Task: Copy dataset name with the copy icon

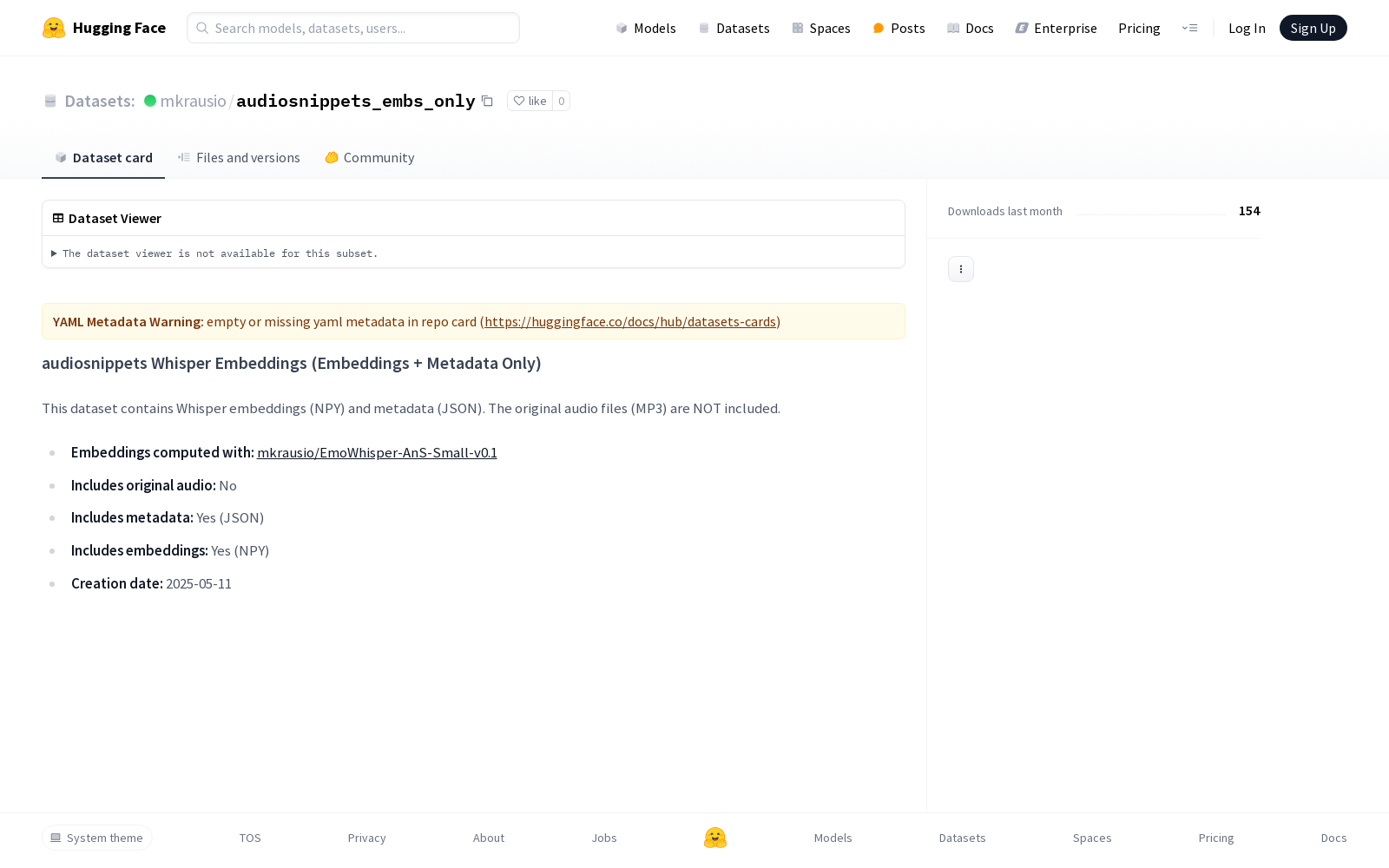Action: pyautogui.click(x=487, y=101)
